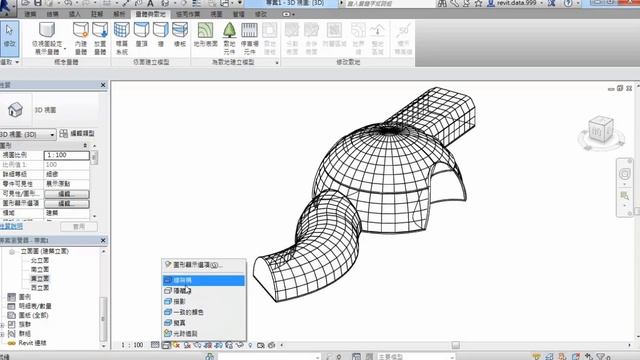
Task: Expand the 群組 groups tree node
Action: [2, 334]
